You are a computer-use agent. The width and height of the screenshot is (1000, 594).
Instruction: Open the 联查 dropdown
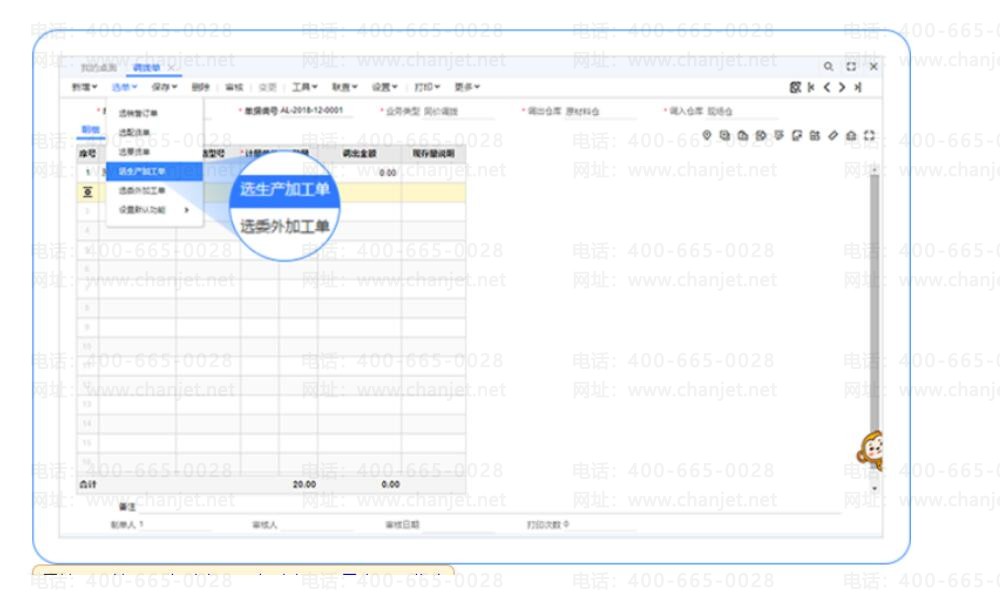344,87
